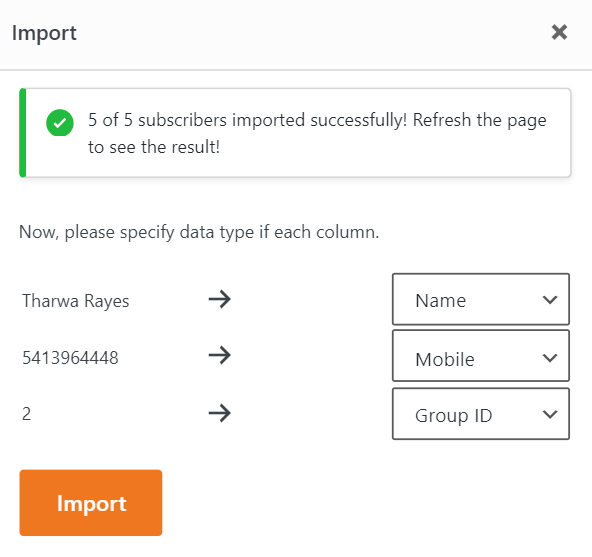Click the specify data type instruction text

coord(199,232)
